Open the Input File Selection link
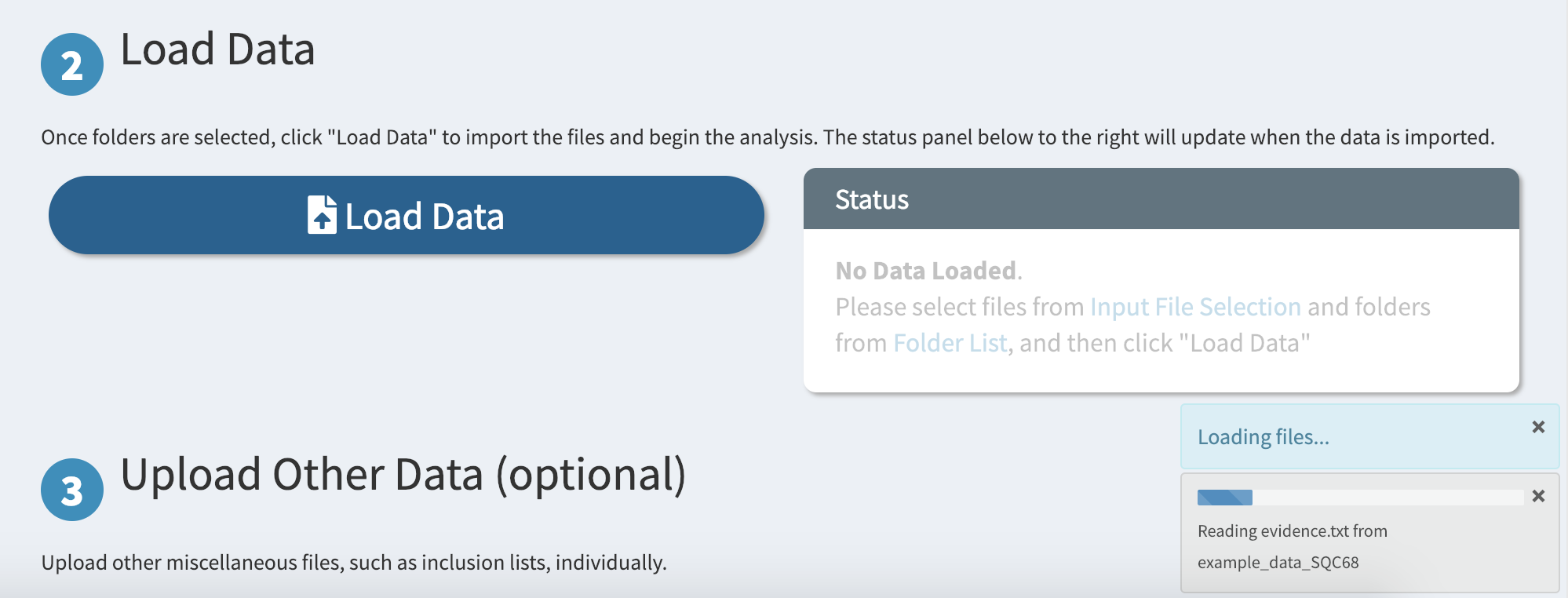1568x598 pixels. (x=1195, y=307)
